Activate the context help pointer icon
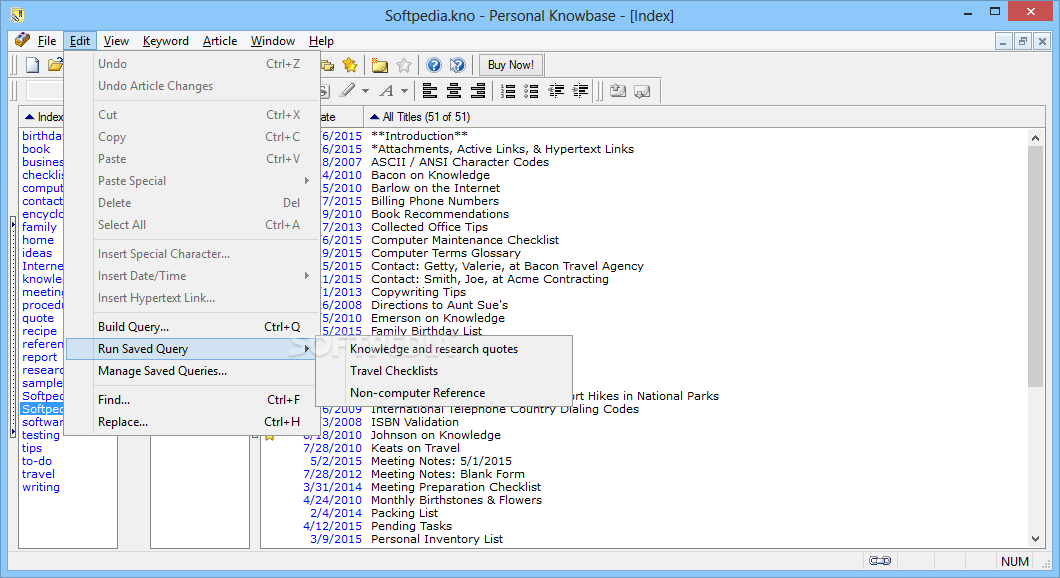The width and height of the screenshot is (1060, 578). click(x=458, y=65)
